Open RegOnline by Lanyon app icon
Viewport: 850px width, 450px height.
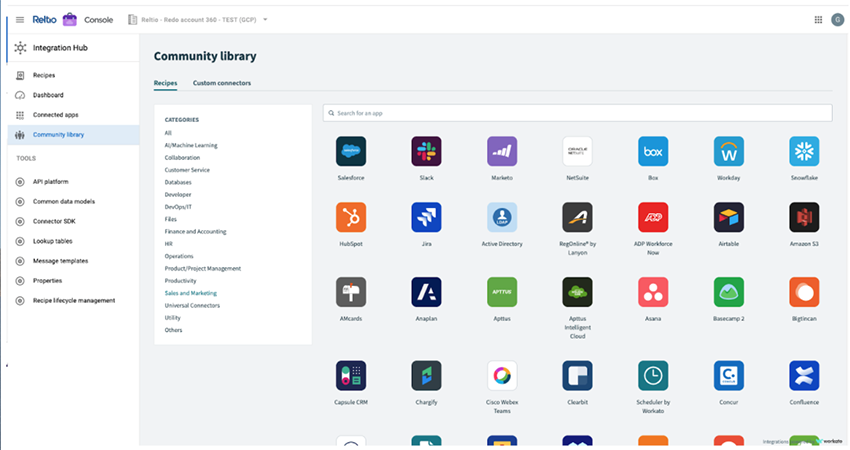[x=577, y=217]
